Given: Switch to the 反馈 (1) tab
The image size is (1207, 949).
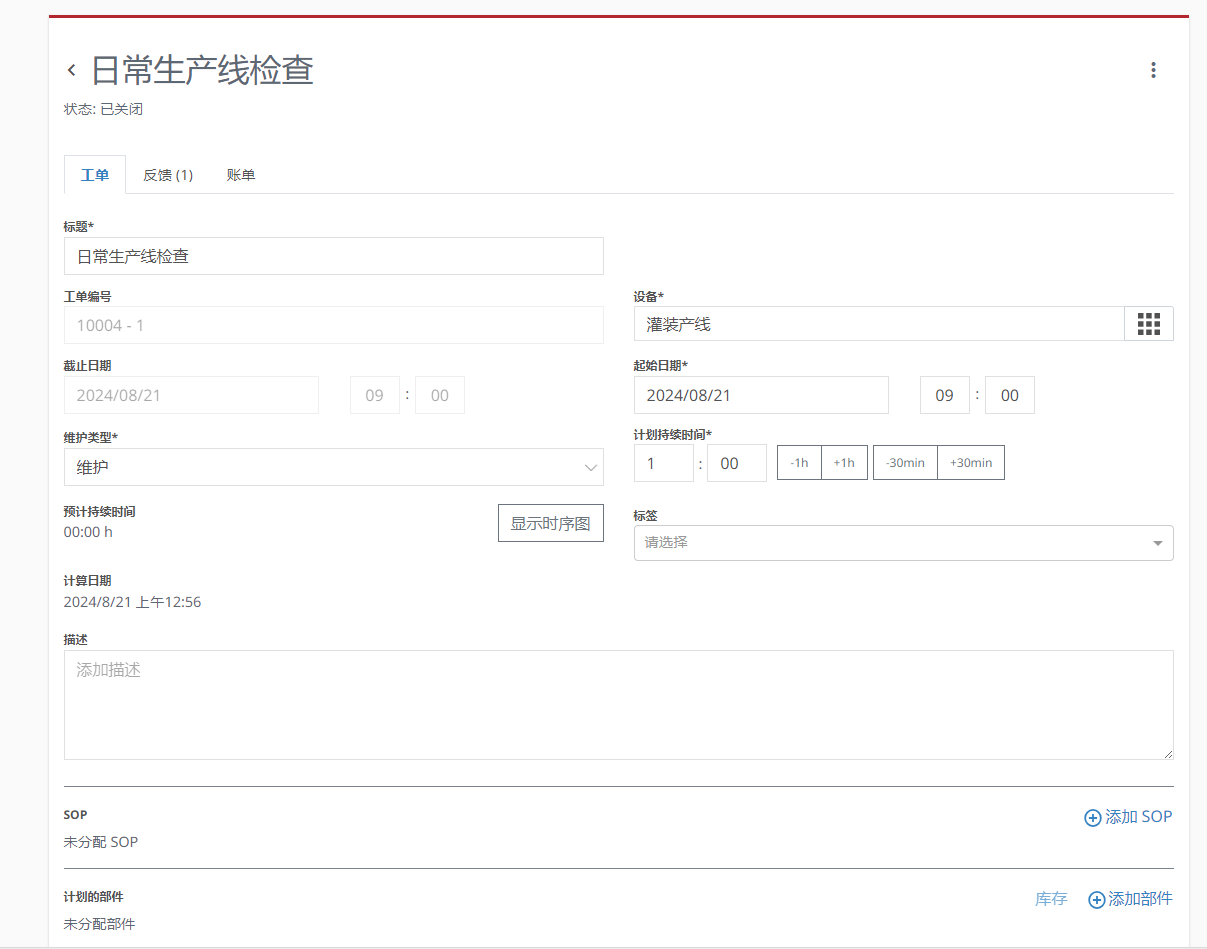Looking at the screenshot, I should [168, 174].
